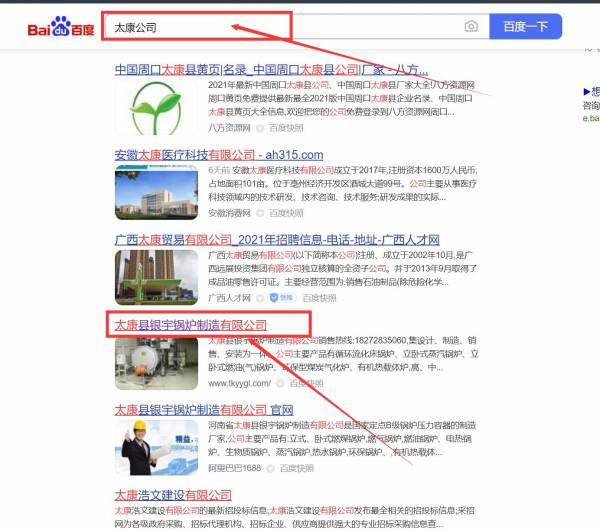Viewport: 600px width, 530px height.
Task: Focus the search box containing 太康公司
Action: [280, 27]
